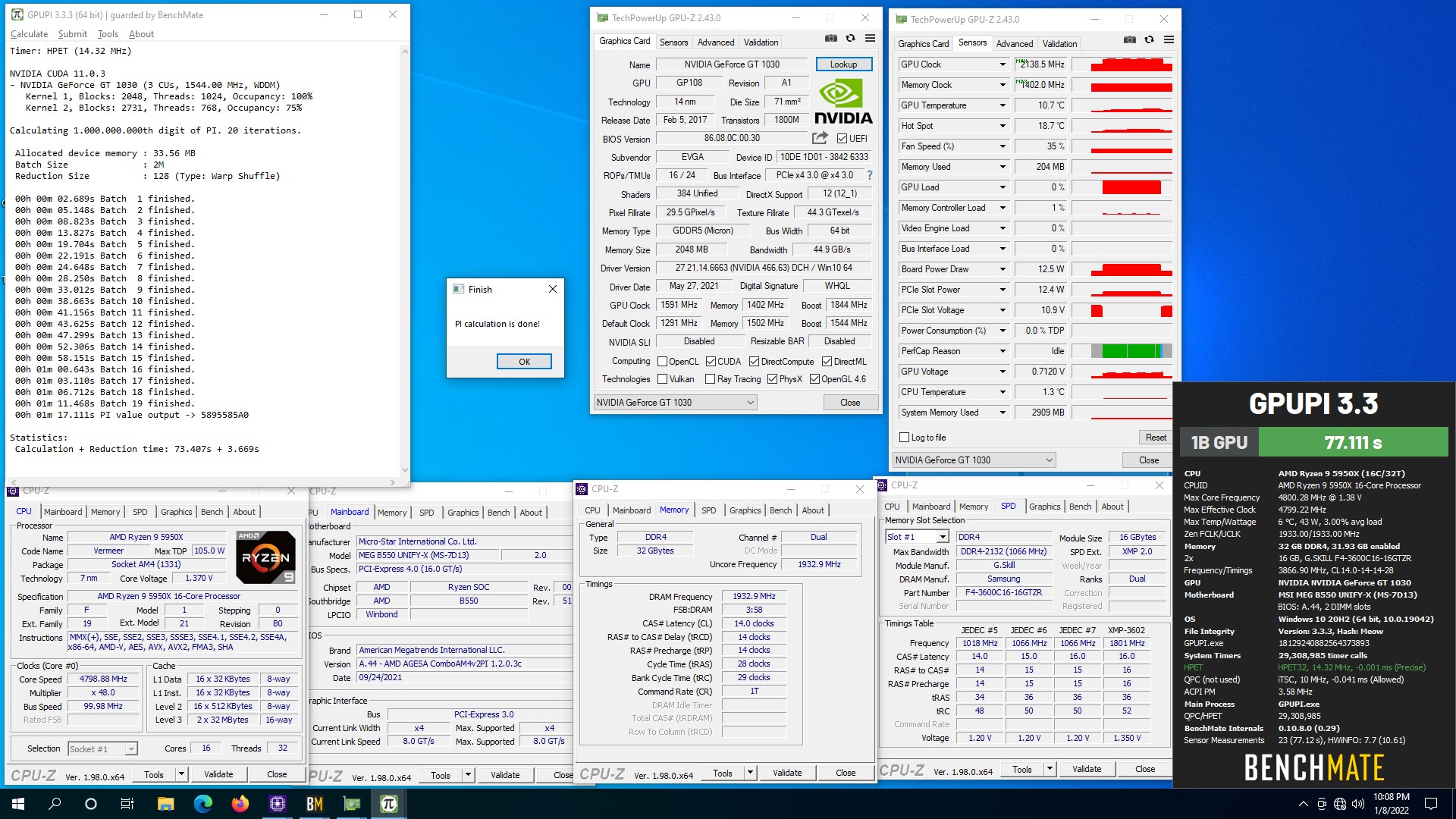Toggle DirectML checkbox

point(827,362)
